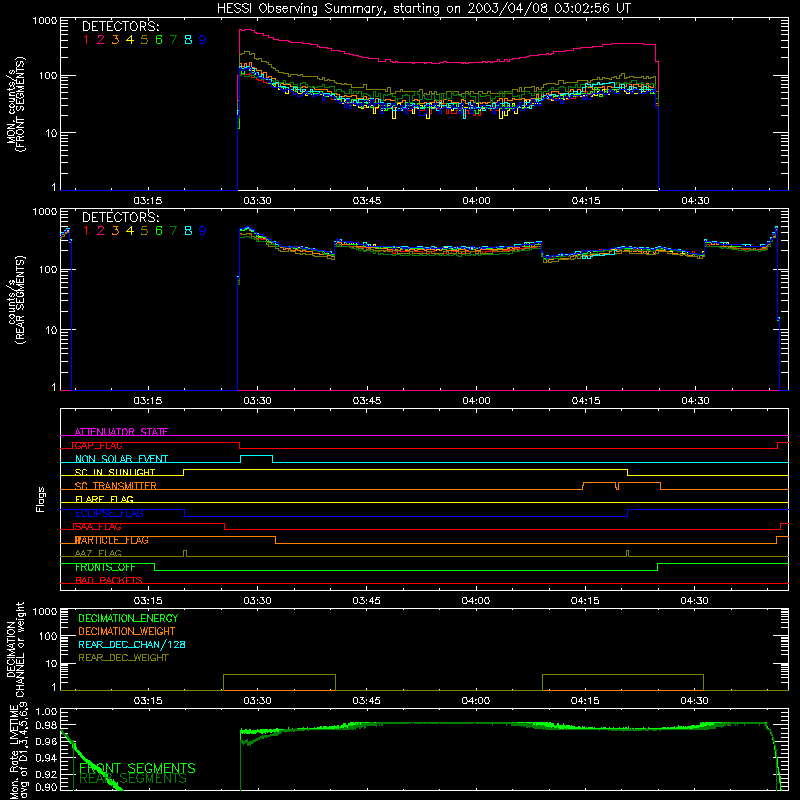This screenshot has width=800, height=800.
Task: Click 0.94 y-axis value of livetime plot
Action: click(46, 758)
